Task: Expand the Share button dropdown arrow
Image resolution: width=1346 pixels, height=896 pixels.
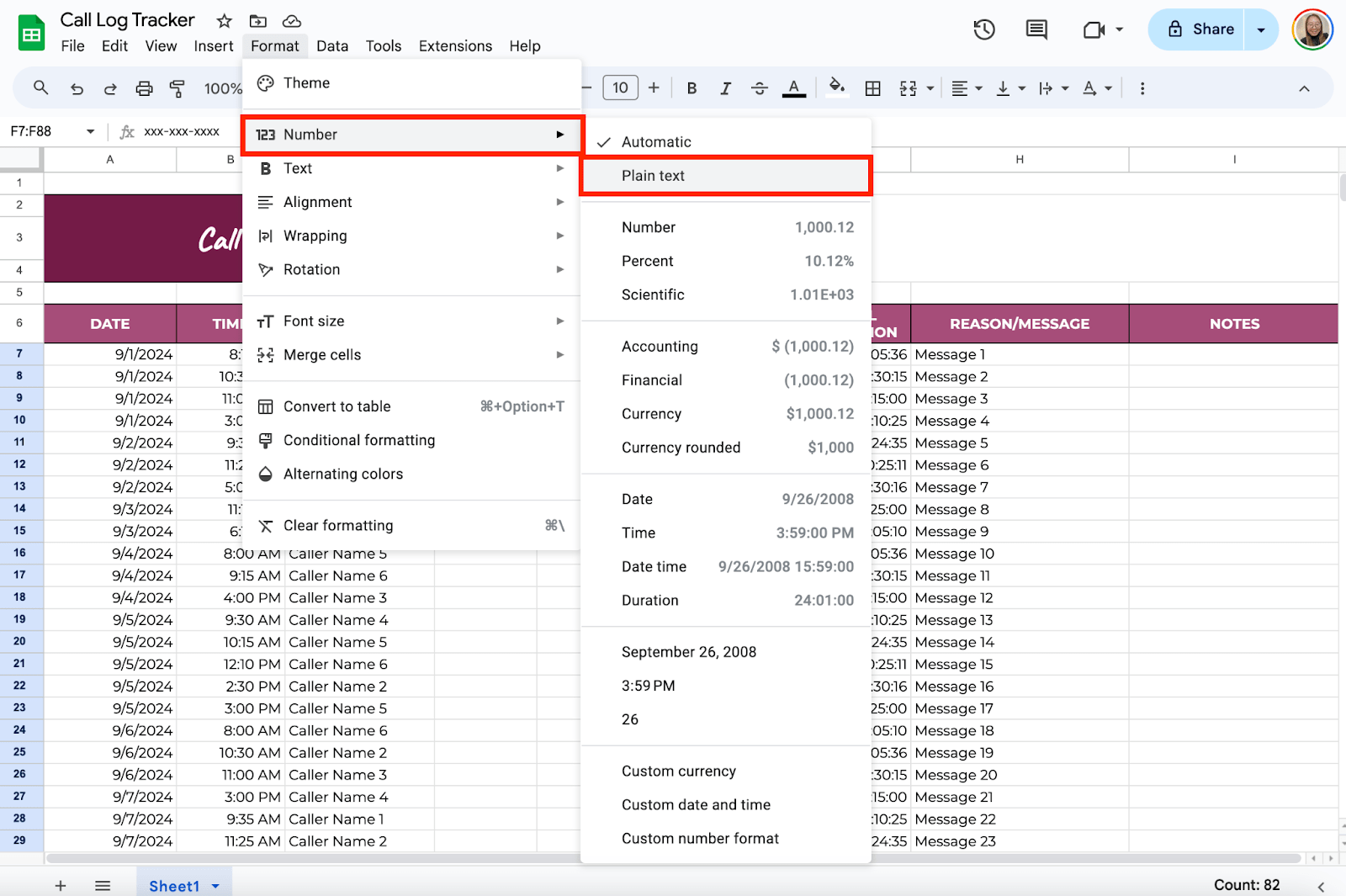Action: tap(1261, 29)
